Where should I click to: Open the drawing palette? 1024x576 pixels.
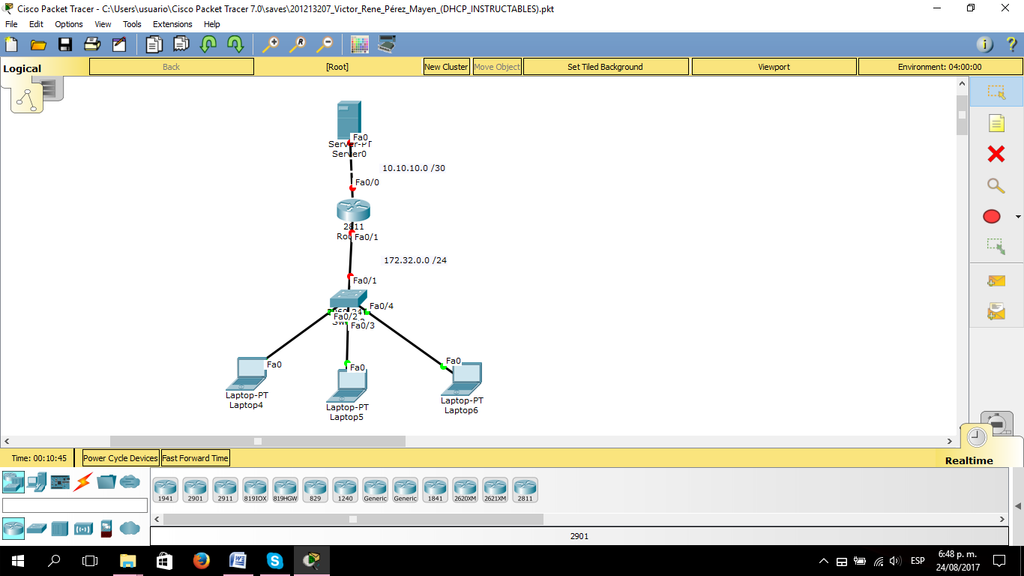point(359,44)
